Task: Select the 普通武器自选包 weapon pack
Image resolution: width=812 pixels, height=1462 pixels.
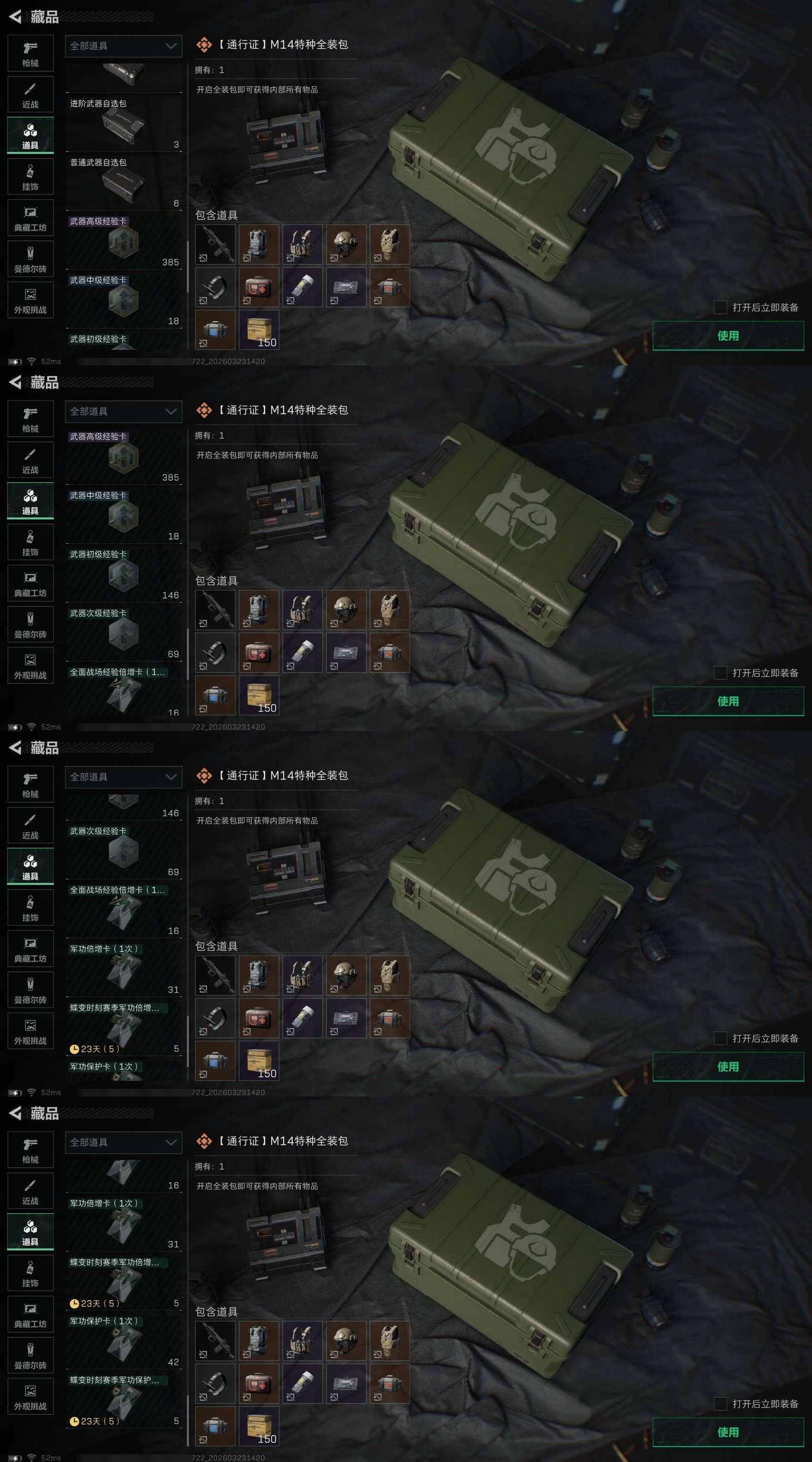Action: point(124,182)
